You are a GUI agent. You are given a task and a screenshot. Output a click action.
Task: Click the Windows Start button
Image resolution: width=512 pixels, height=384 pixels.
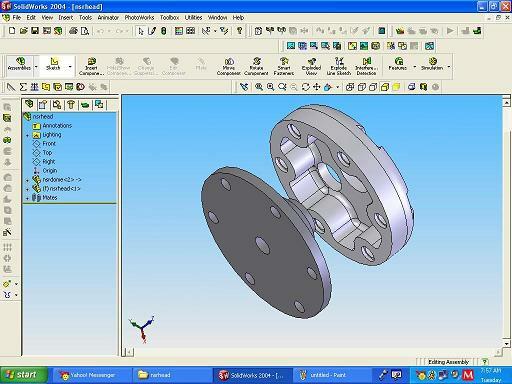tap(24, 375)
